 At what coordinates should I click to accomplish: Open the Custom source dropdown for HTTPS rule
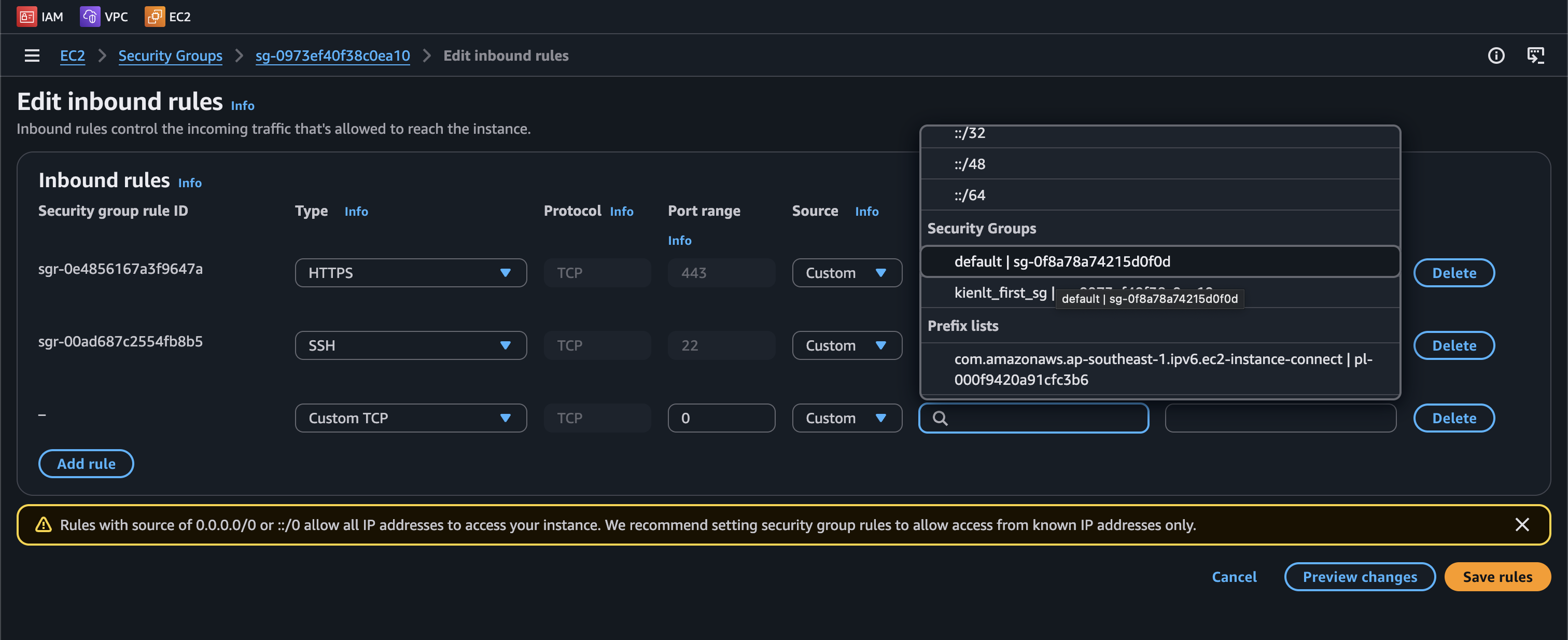coord(847,273)
